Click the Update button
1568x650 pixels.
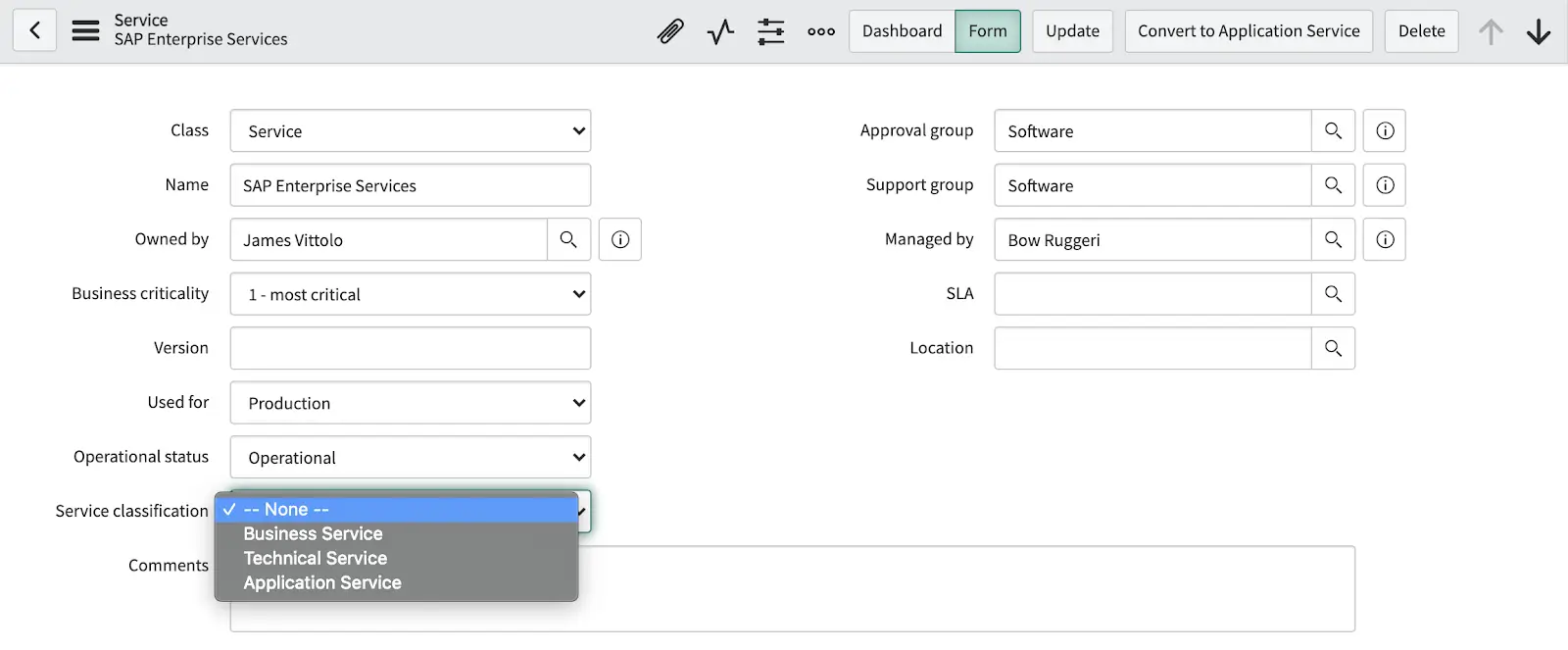(x=1072, y=31)
